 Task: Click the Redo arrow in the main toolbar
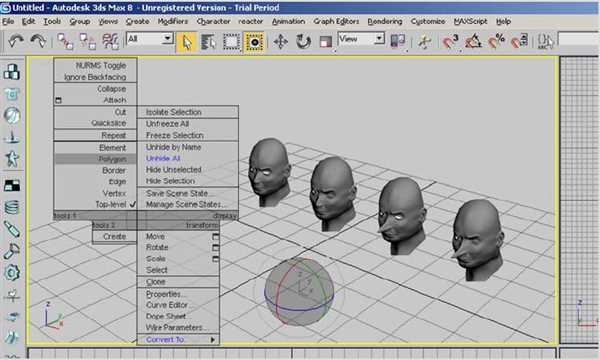pyautogui.click(x=38, y=41)
